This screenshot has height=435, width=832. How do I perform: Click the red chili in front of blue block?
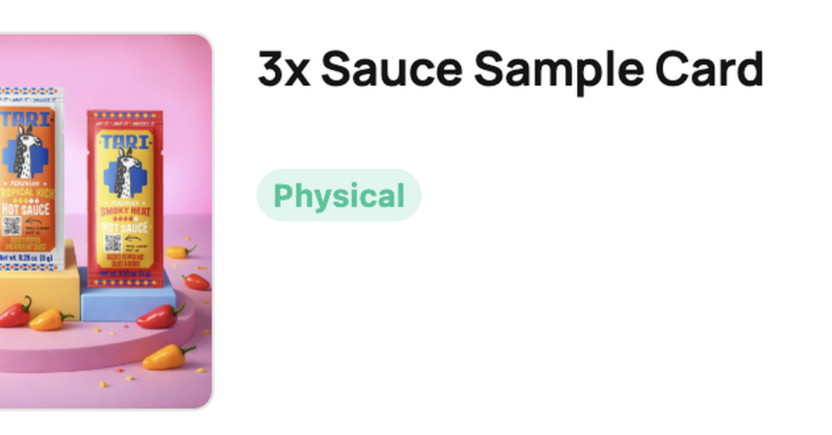[160, 317]
